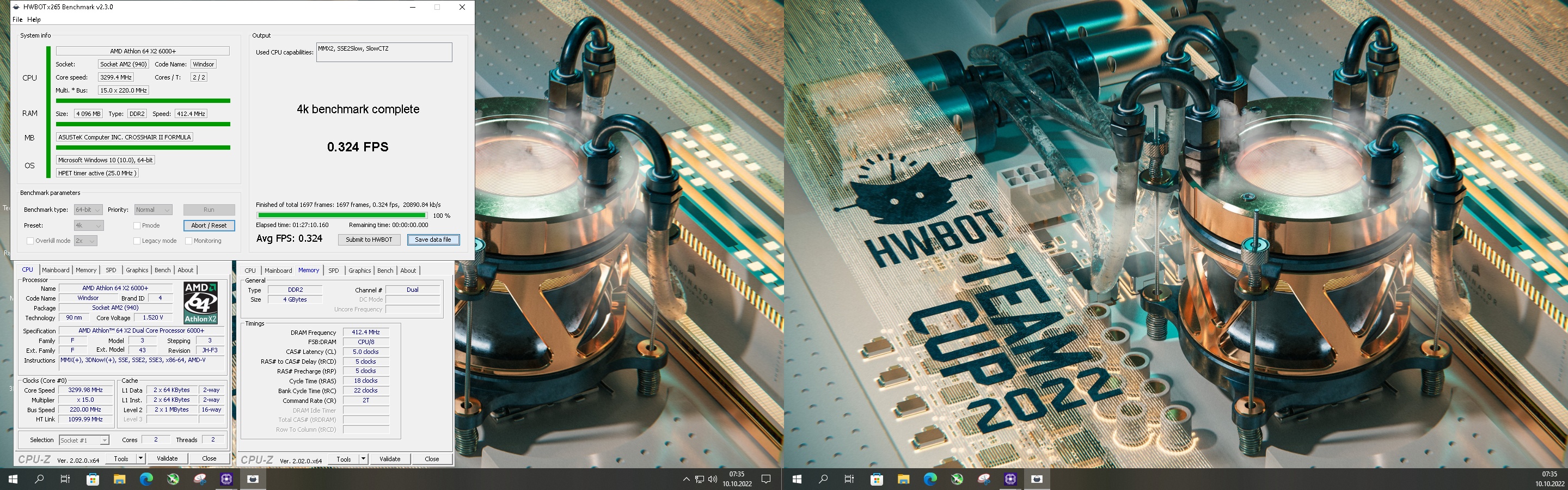Switch to HWBOT x265 icon on left taskbar
1568x490 pixels.
(253, 479)
